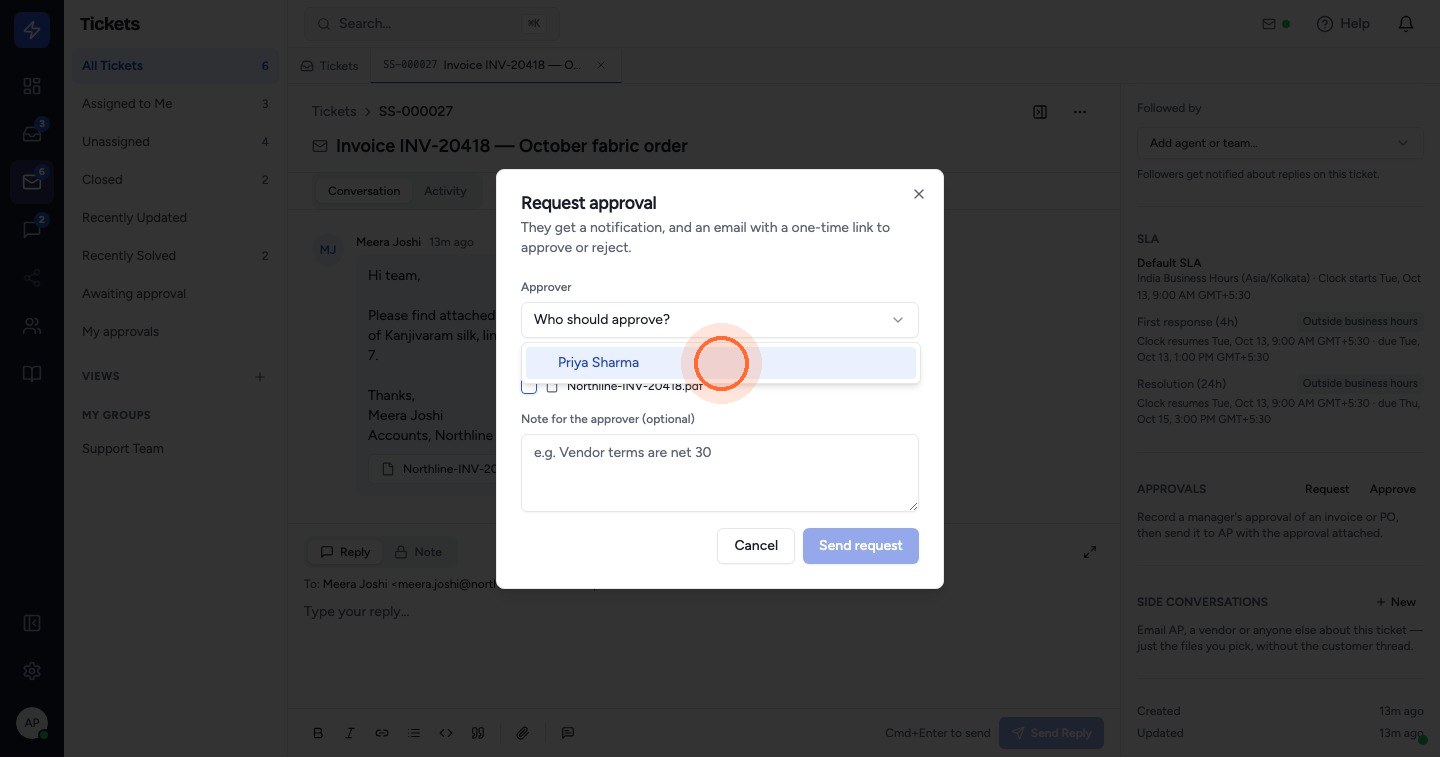The height and width of the screenshot is (757, 1440).
Task: Open the share/workflows icon in left rail
Action: tap(32, 278)
